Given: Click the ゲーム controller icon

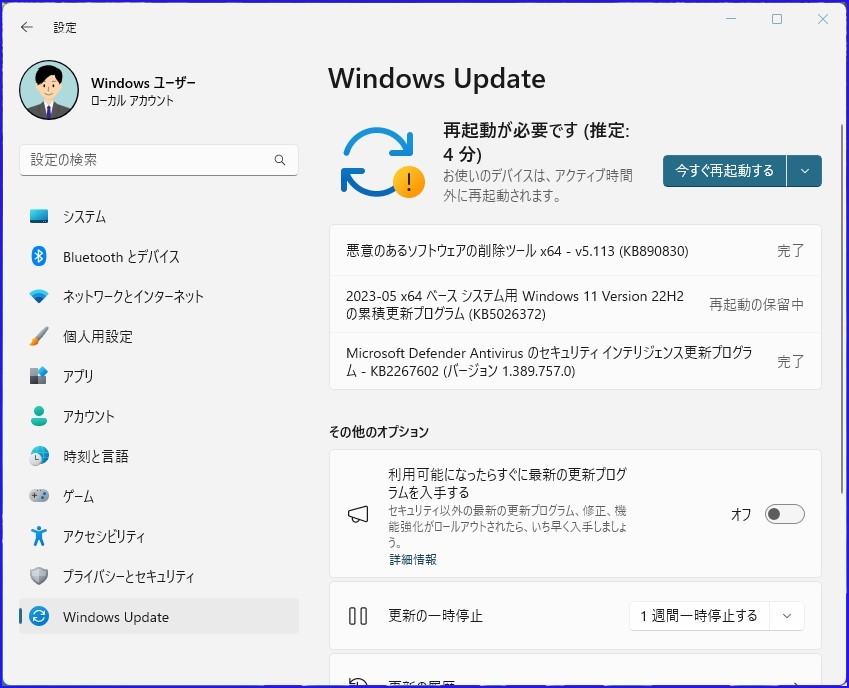Looking at the screenshot, I should [39, 496].
